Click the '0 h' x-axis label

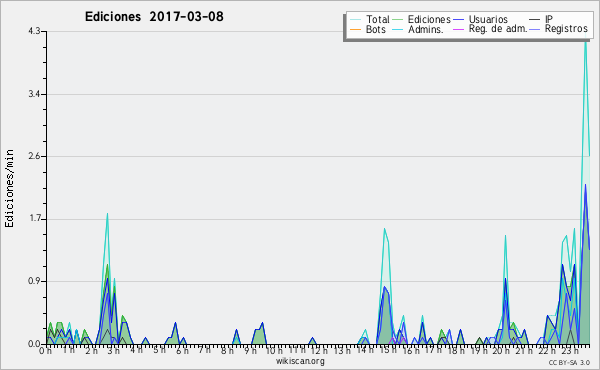point(45,350)
